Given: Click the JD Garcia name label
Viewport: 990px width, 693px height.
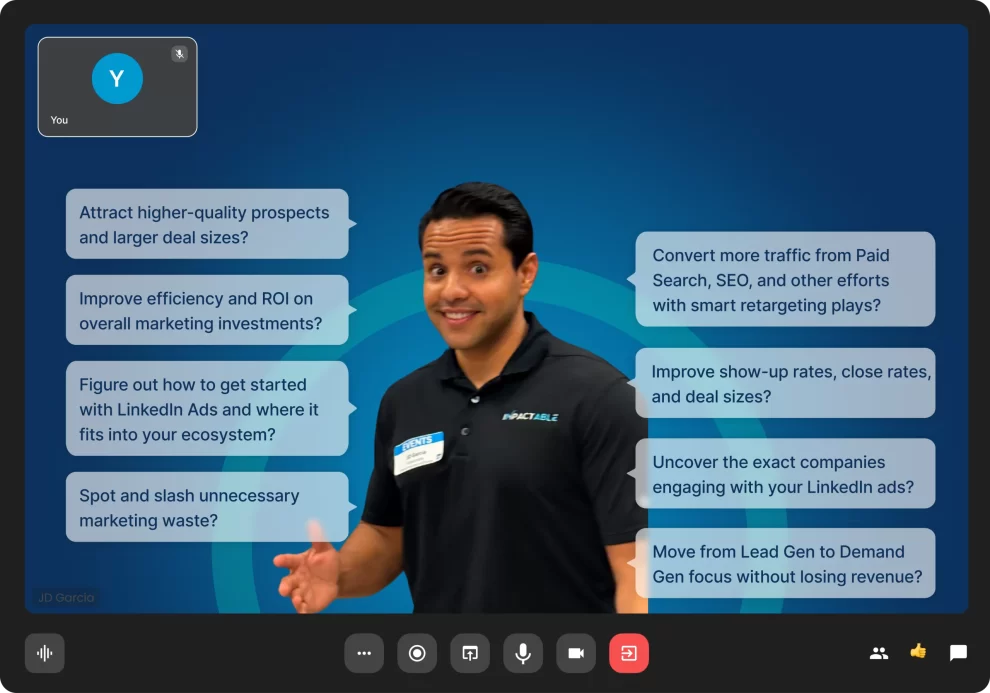Looking at the screenshot, I should click(66, 598).
